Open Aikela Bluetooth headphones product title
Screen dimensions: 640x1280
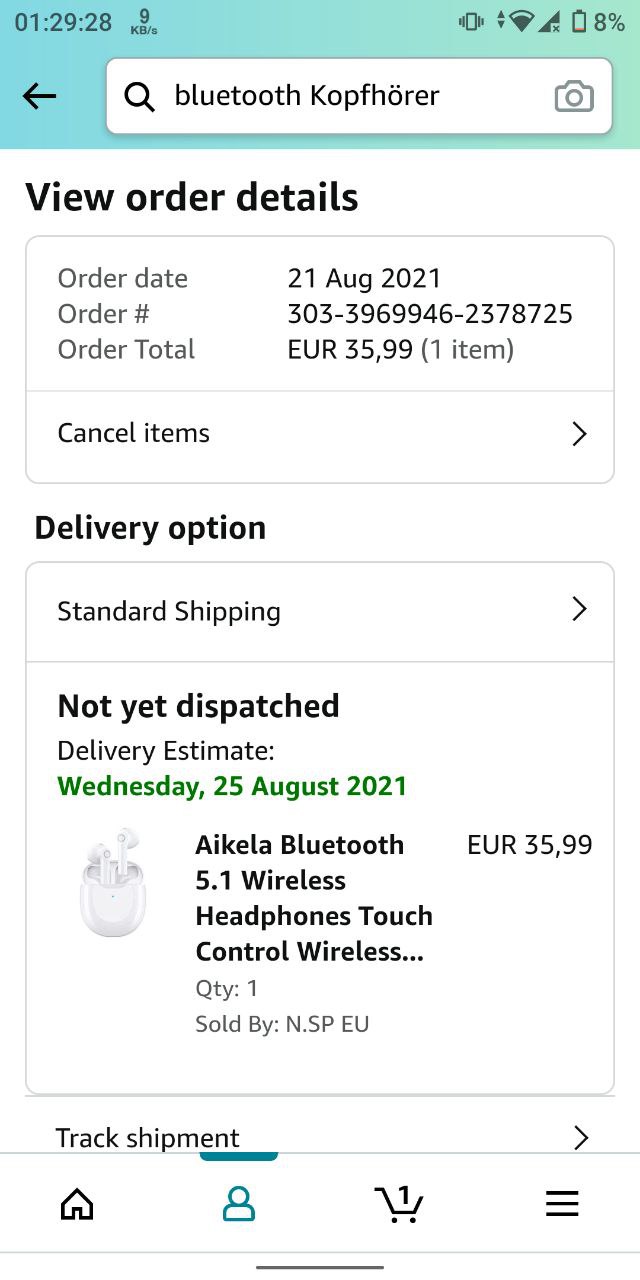pos(314,898)
